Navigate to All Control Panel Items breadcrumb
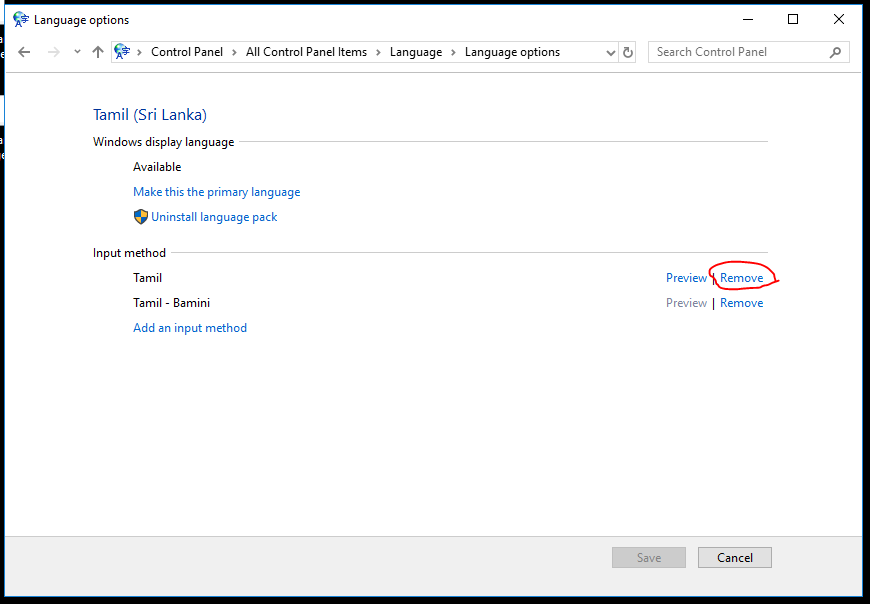Image resolution: width=870 pixels, height=604 pixels. point(306,52)
